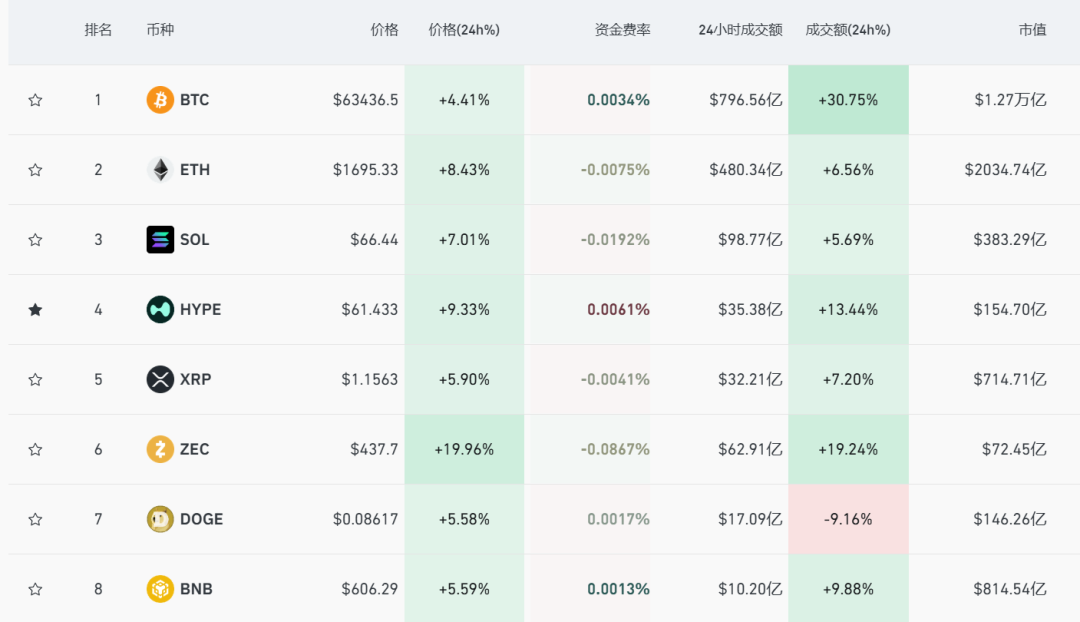Click market cap $814.54亿
Image resolution: width=1080 pixels, height=622 pixels.
(1010, 589)
